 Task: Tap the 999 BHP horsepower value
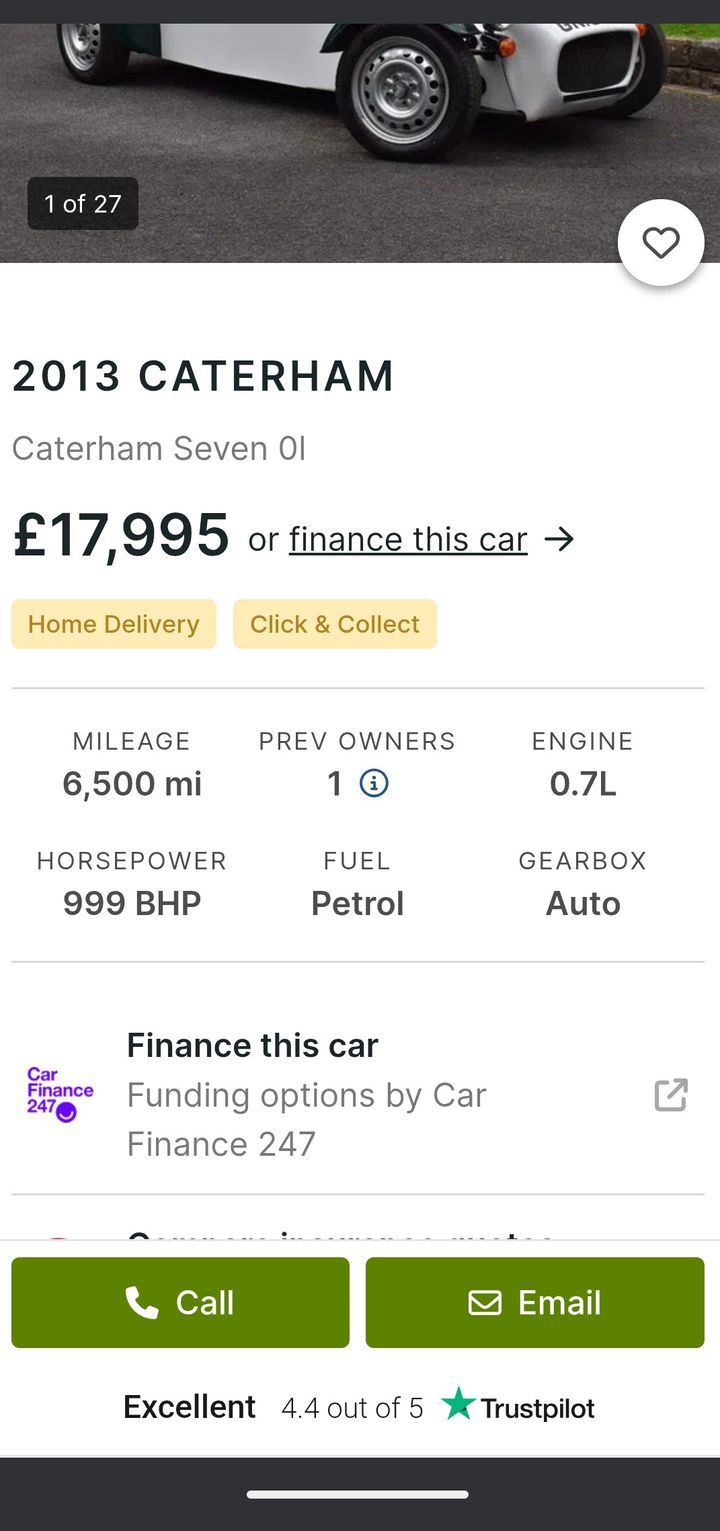click(x=132, y=904)
